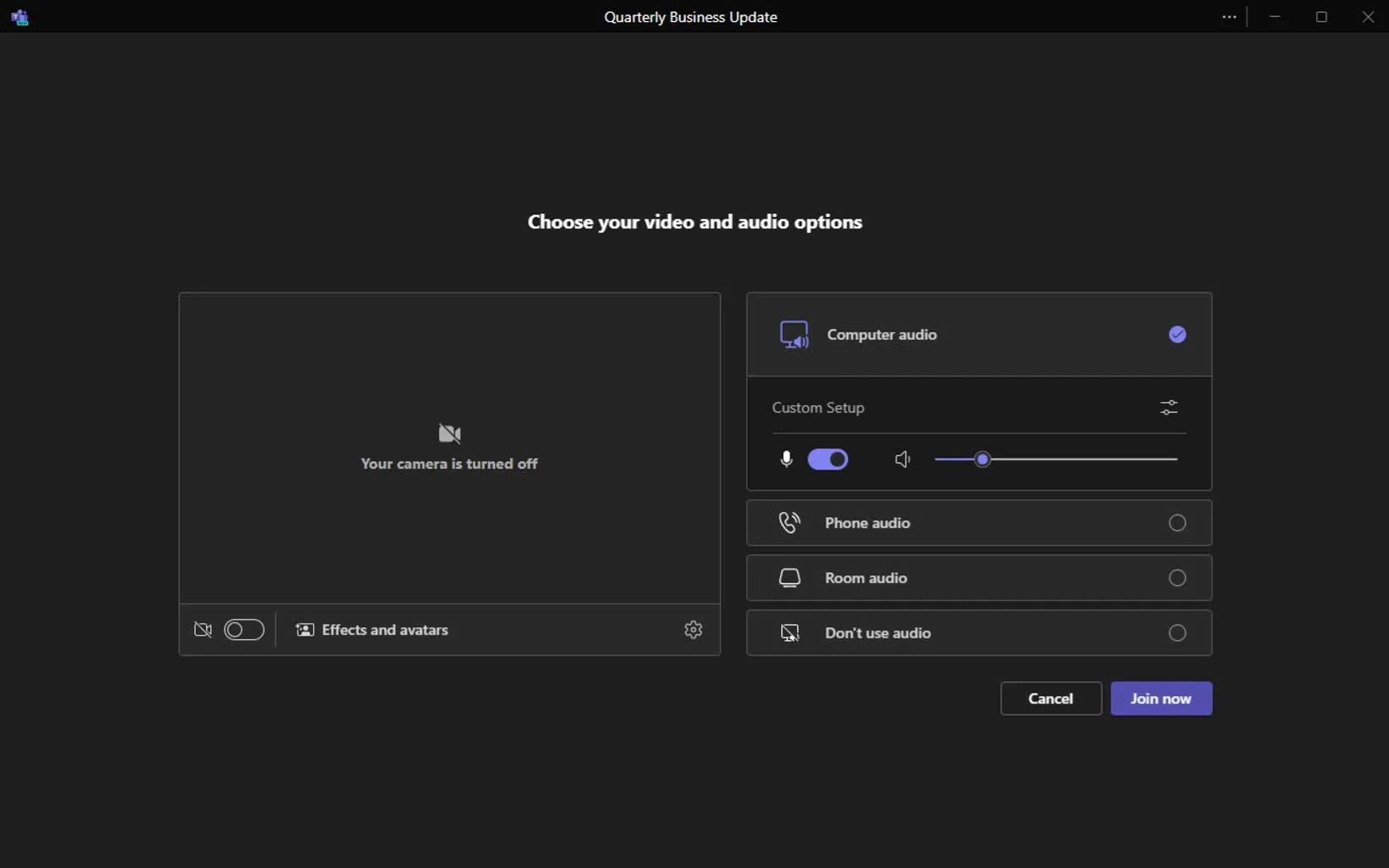Click the Effects and avatars icon

pyautogui.click(x=304, y=630)
